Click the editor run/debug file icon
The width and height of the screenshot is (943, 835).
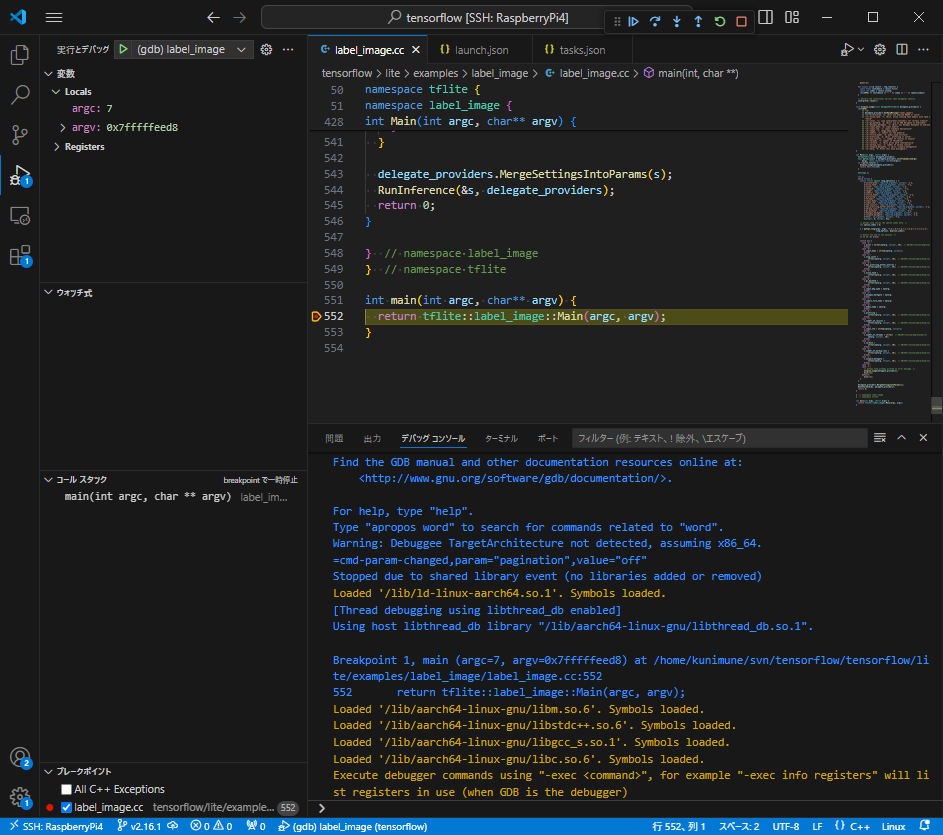click(847, 49)
